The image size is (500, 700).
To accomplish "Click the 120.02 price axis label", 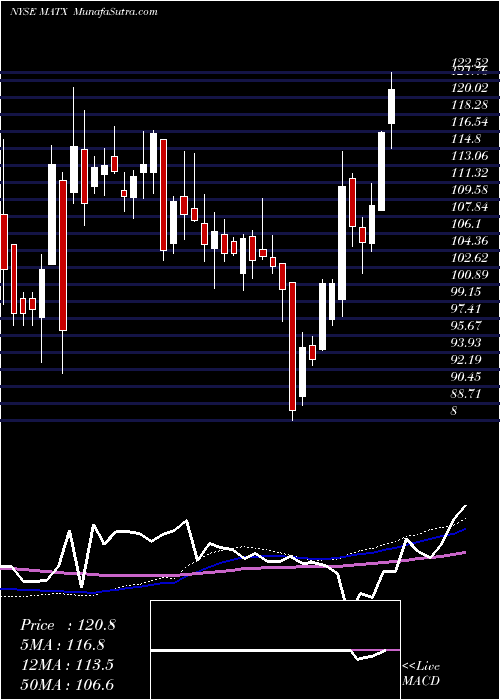I will pos(469,88).
